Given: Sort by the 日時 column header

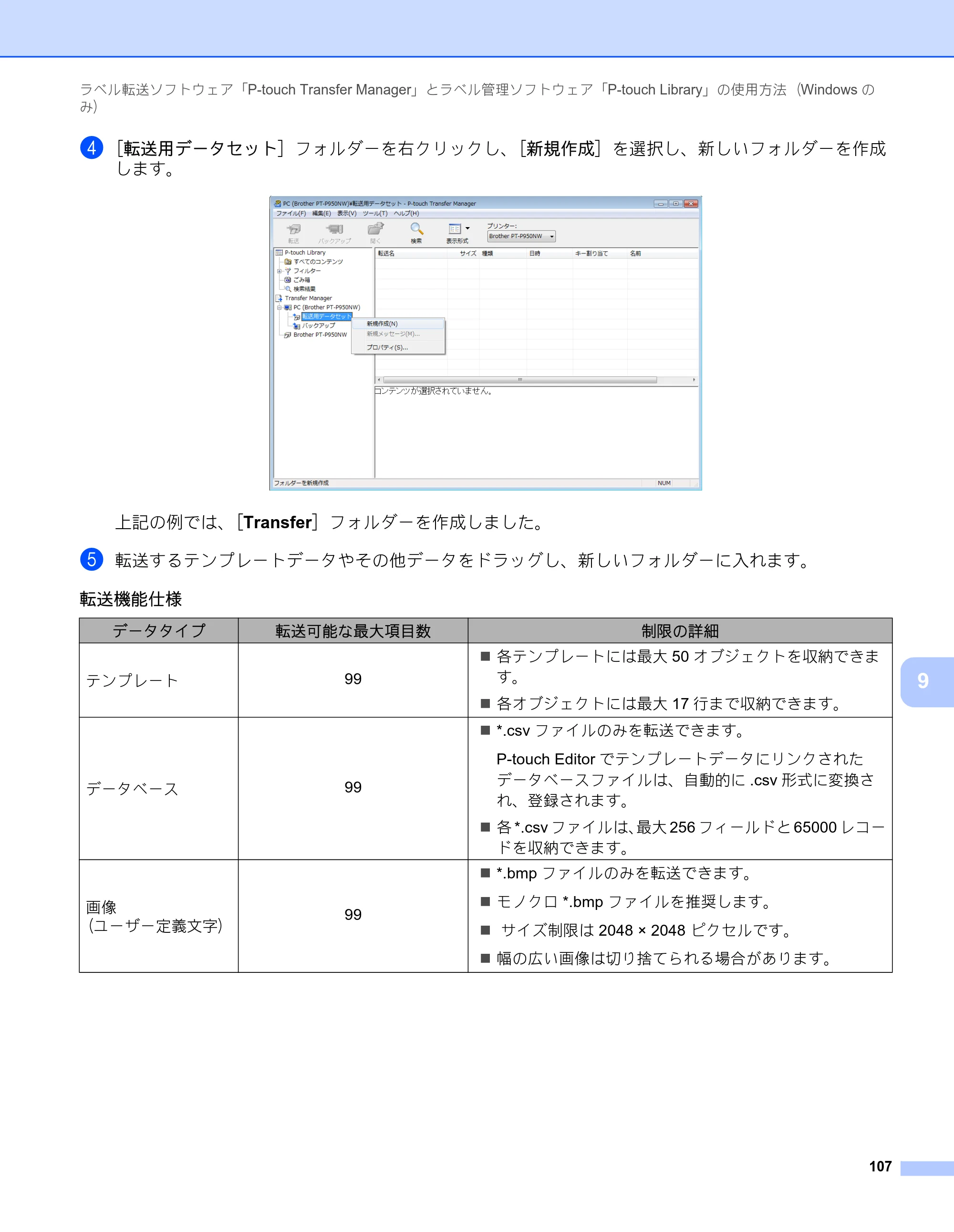Looking at the screenshot, I should click(x=550, y=253).
